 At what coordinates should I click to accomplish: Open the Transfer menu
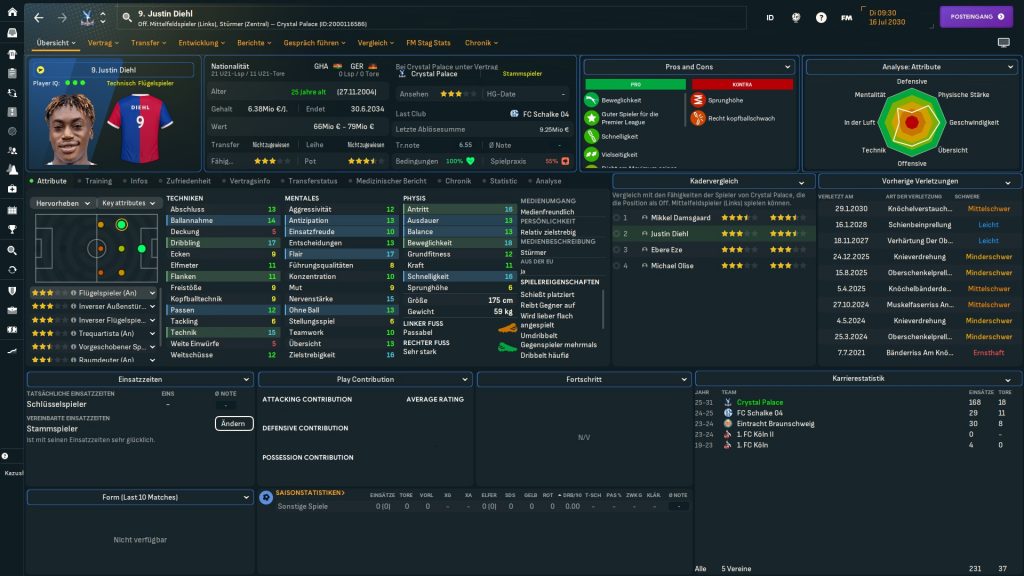[x=148, y=43]
